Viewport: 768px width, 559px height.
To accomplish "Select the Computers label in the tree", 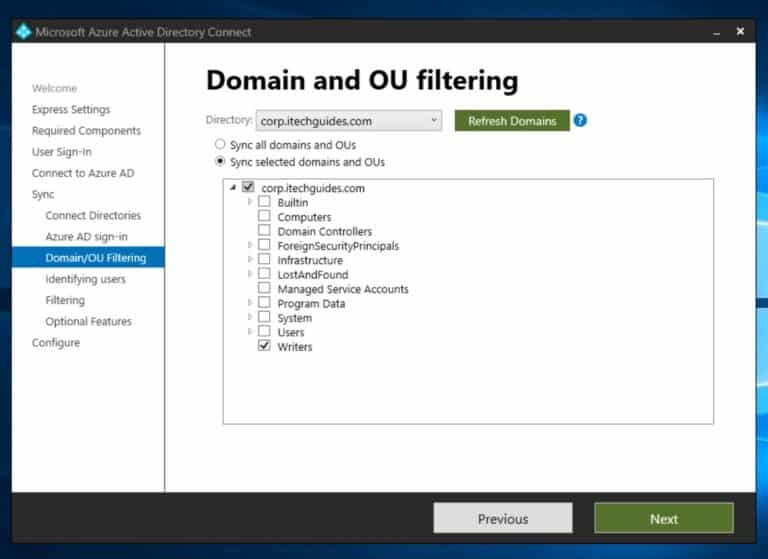I will (x=304, y=217).
